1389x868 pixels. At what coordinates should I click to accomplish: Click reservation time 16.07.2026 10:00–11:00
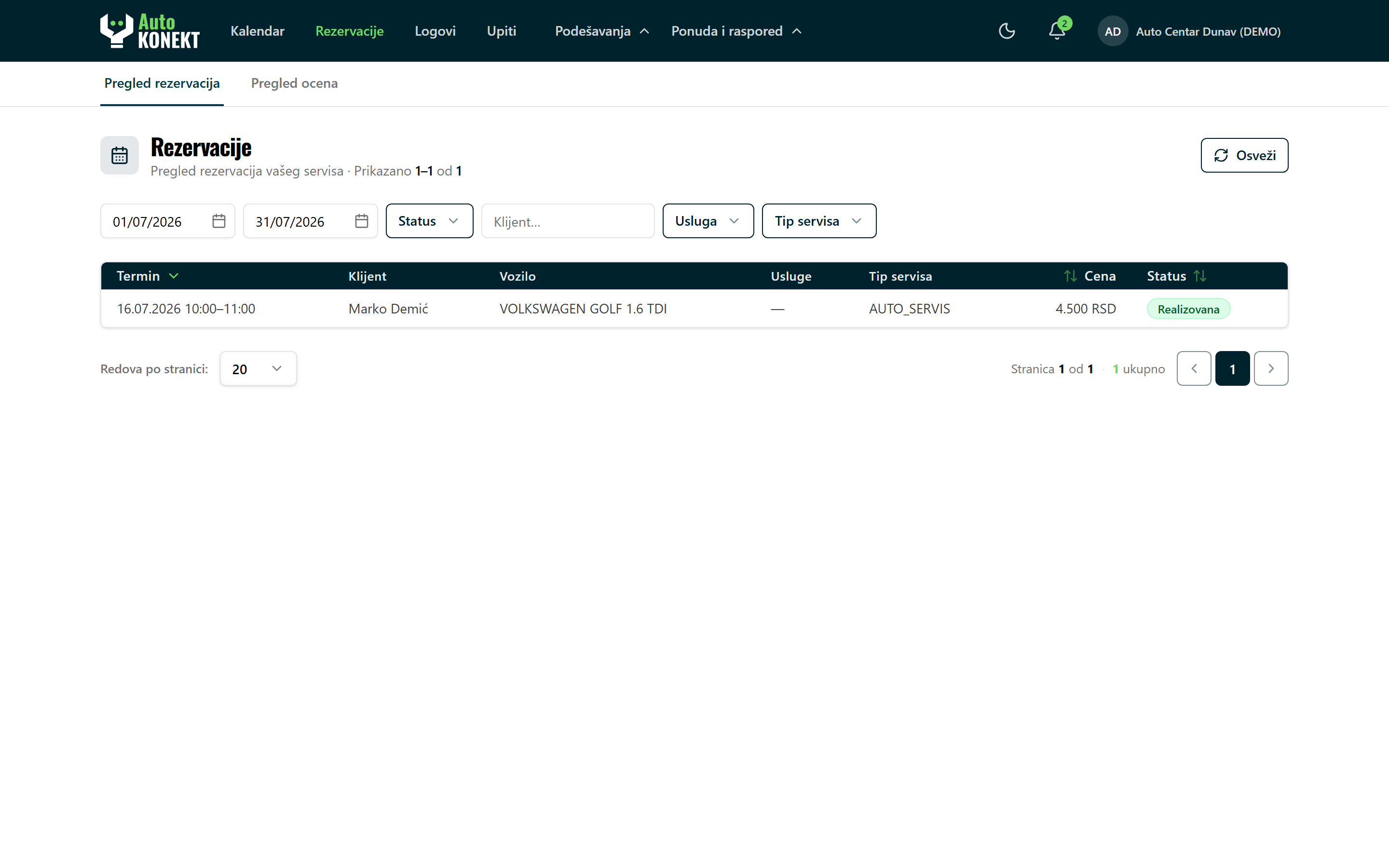pyautogui.click(x=186, y=309)
